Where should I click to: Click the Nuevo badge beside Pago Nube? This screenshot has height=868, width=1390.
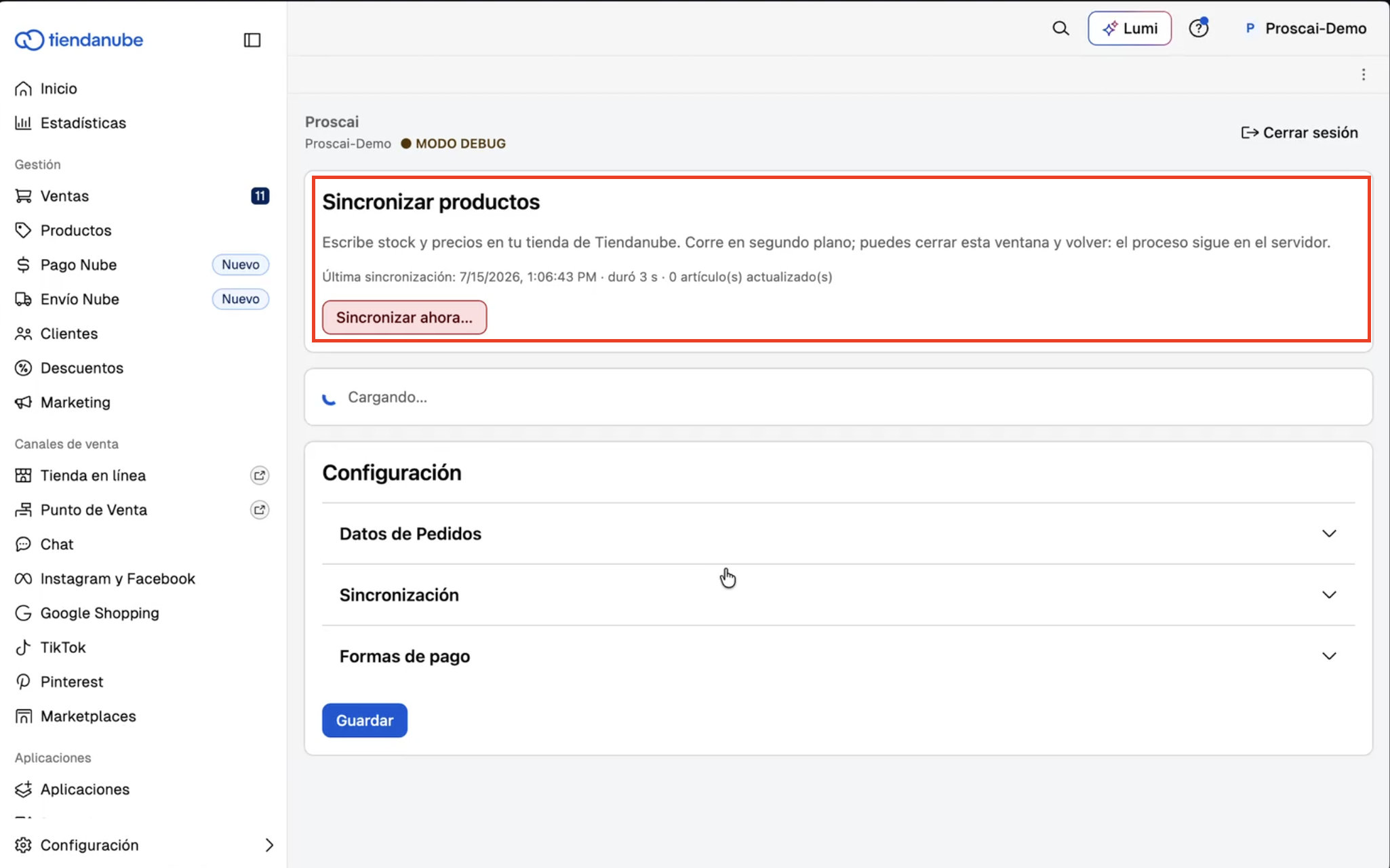(241, 265)
